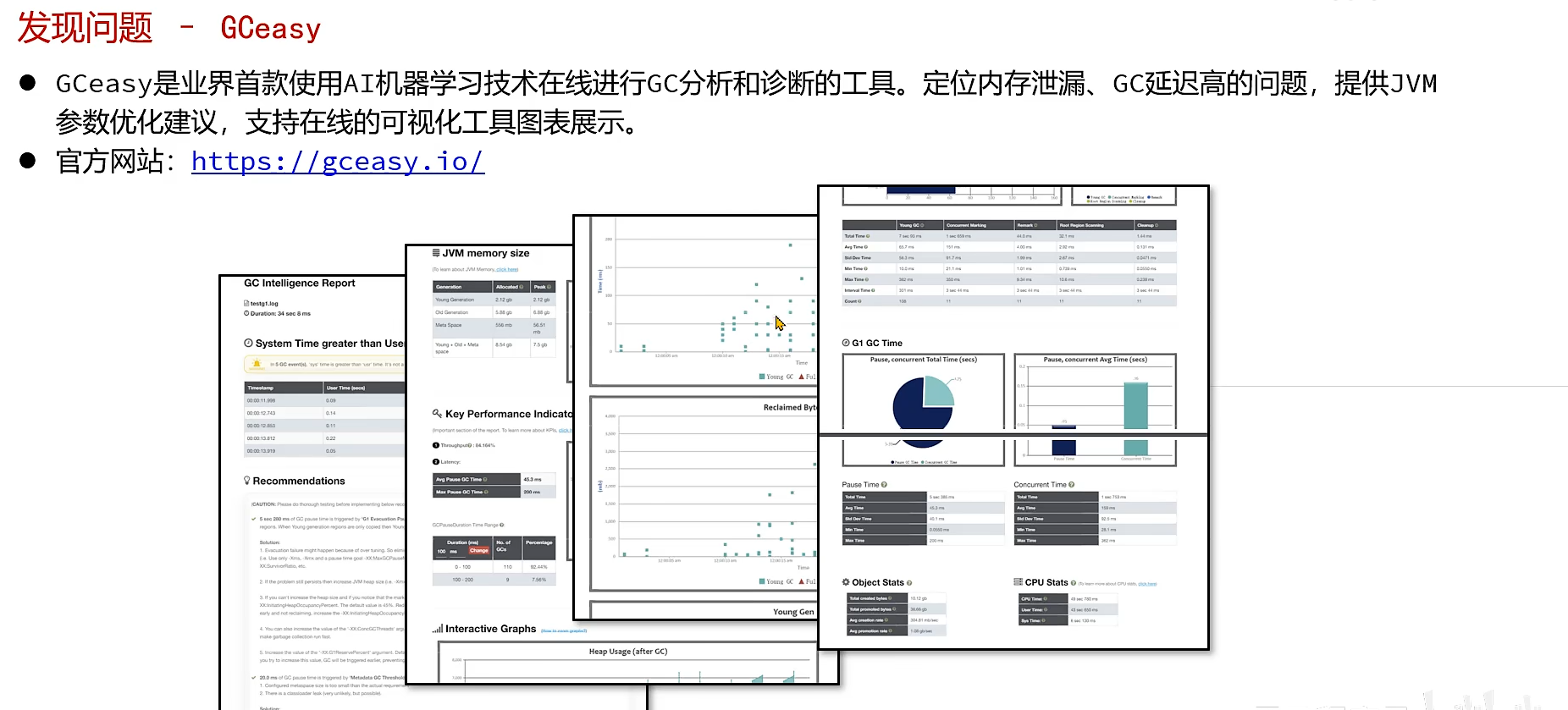Click the red Change button in duration table
This screenshot has height=710, width=1568.
tap(479, 550)
